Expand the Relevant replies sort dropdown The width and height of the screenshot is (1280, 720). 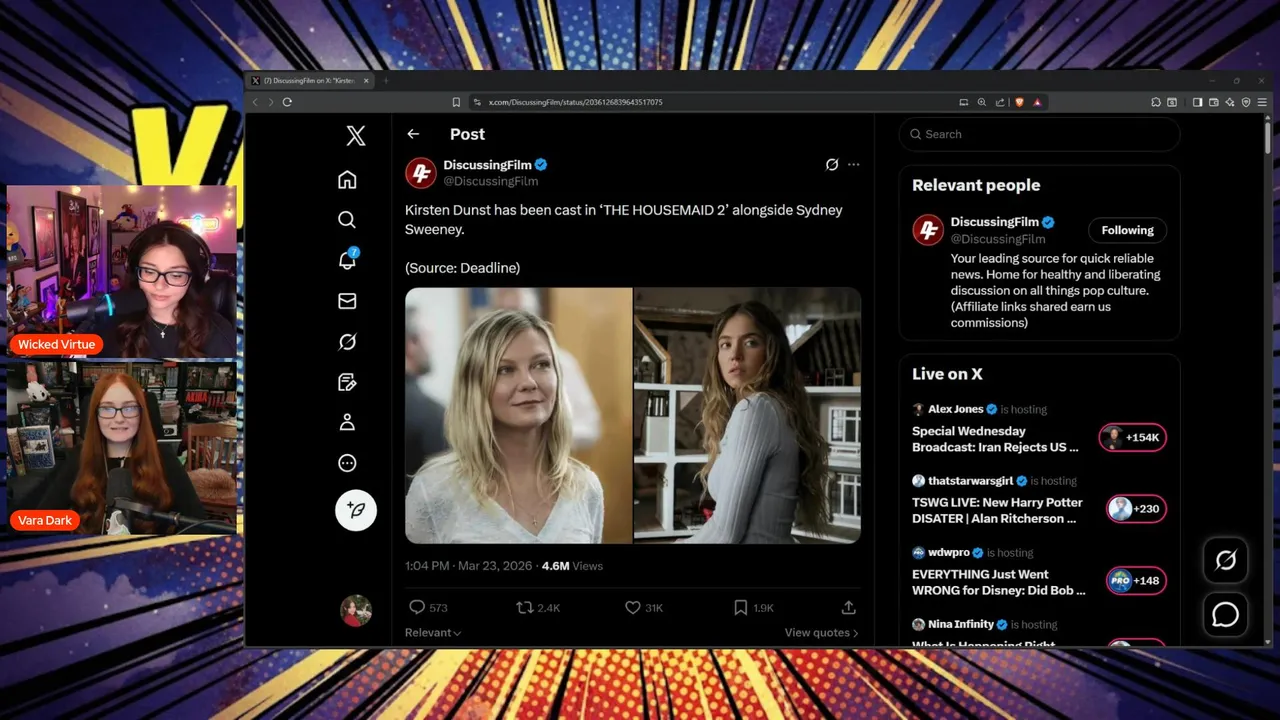point(433,632)
